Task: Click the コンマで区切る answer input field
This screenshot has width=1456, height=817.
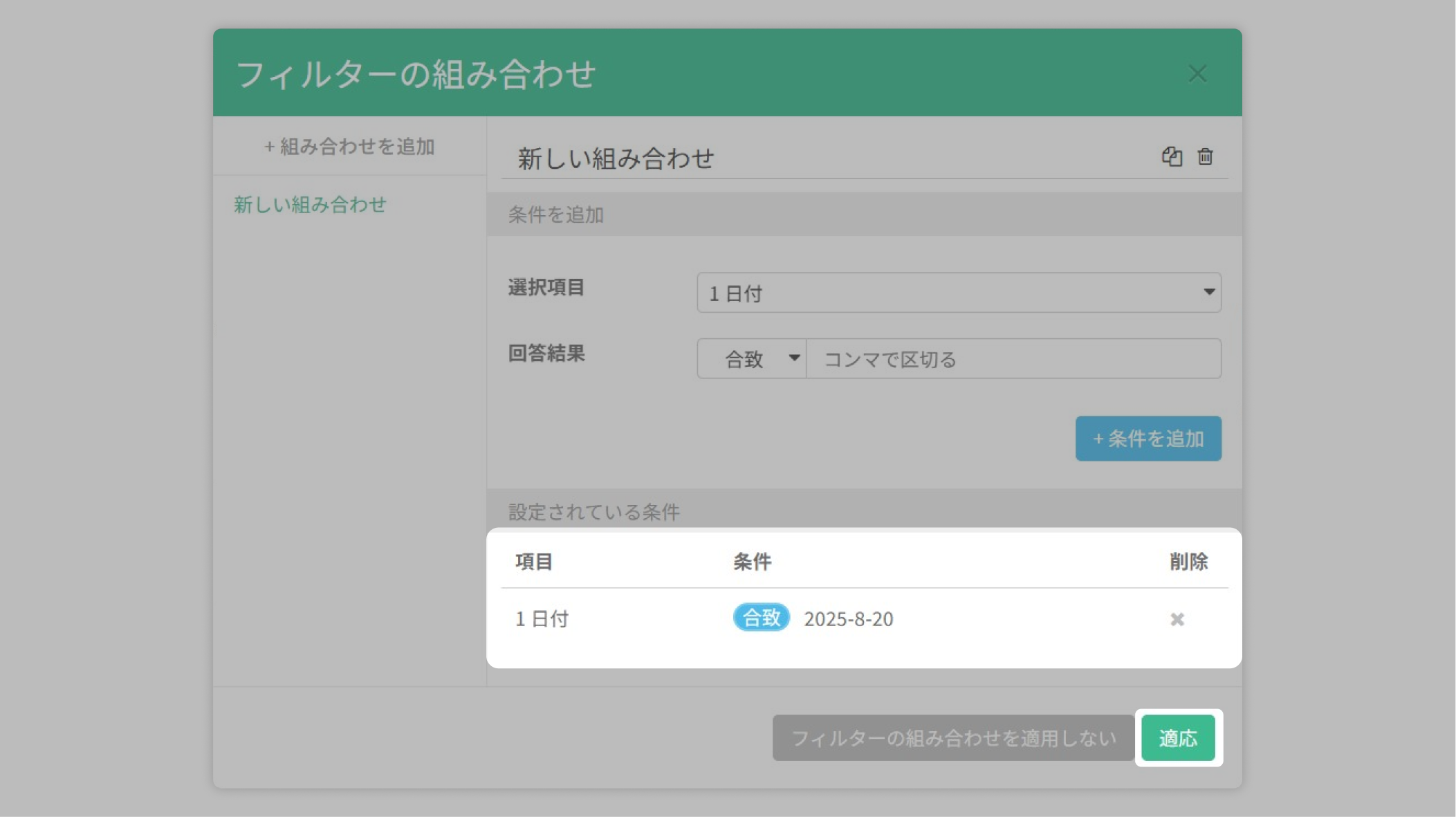Action: pos(1013,358)
